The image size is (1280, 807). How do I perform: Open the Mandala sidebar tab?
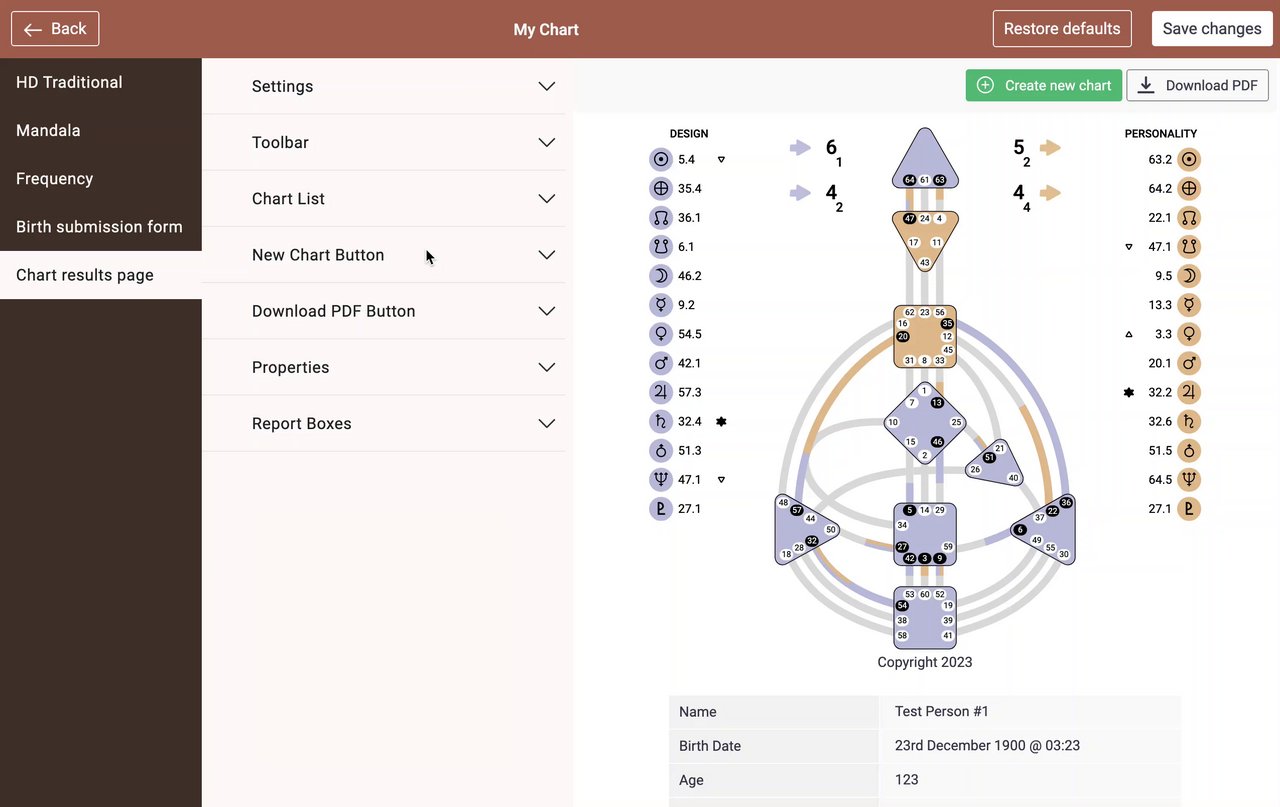pyautogui.click(x=49, y=131)
